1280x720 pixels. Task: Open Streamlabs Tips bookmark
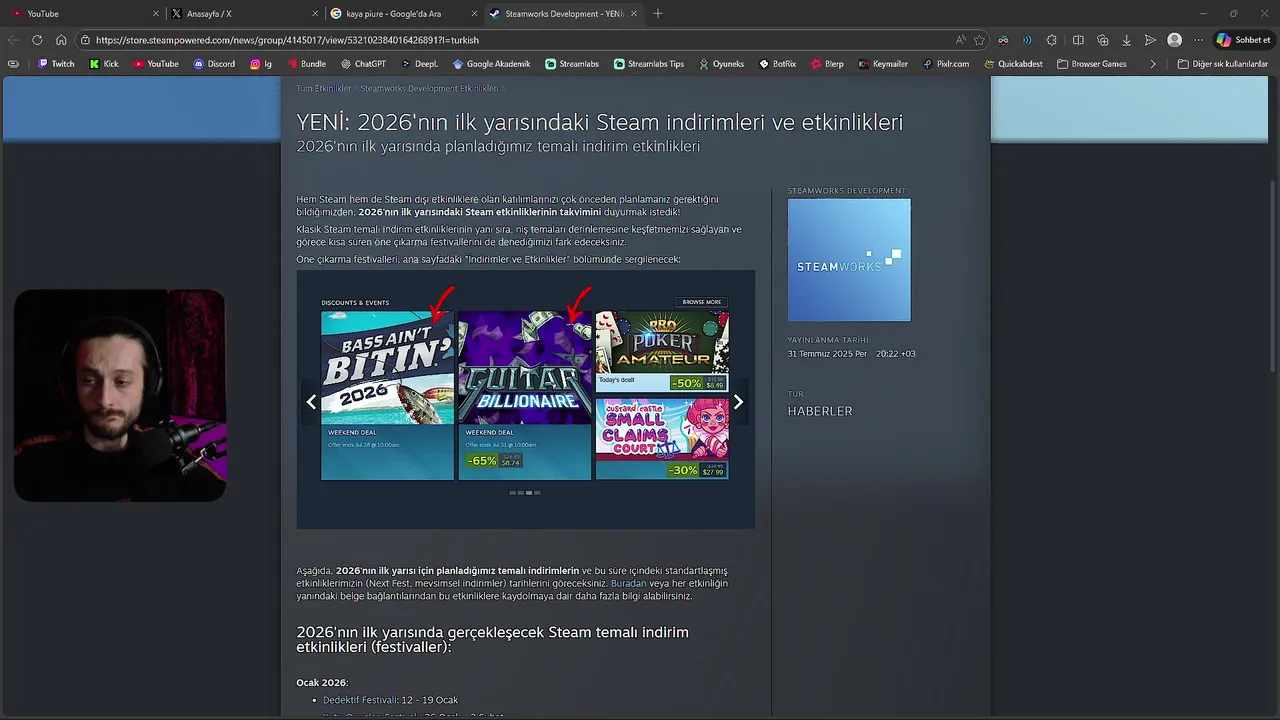click(x=649, y=64)
